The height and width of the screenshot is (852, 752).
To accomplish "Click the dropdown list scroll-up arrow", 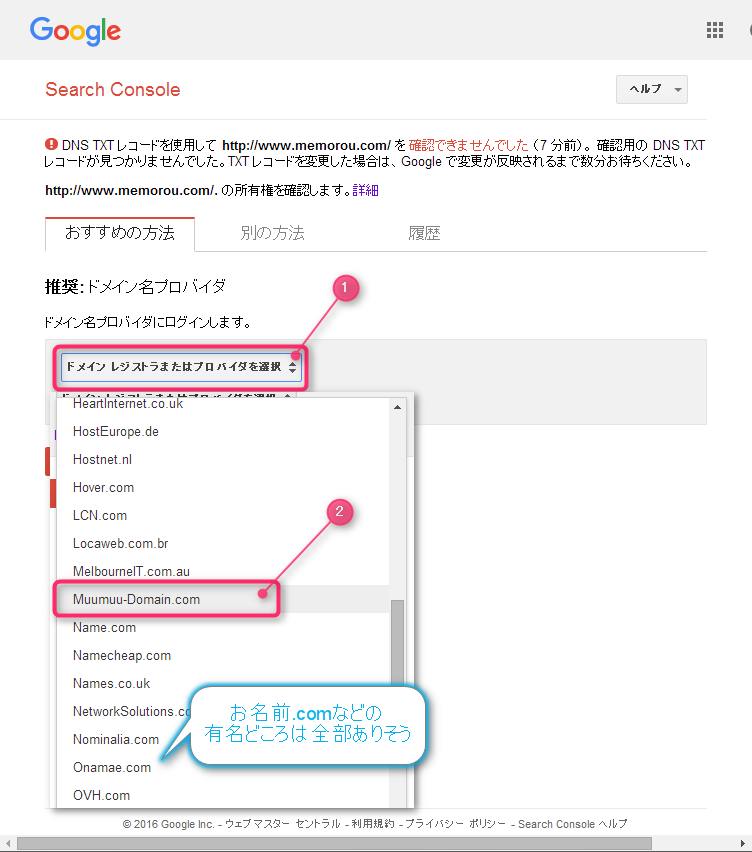I will tap(397, 407).
